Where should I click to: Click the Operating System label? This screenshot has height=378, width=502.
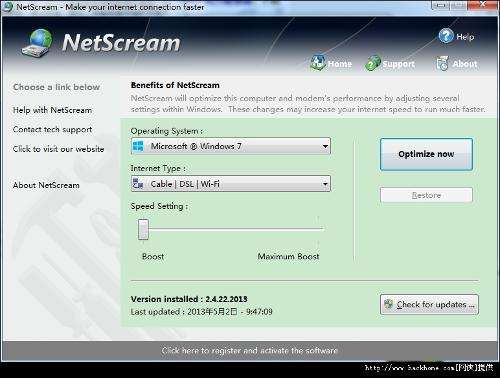click(x=167, y=131)
